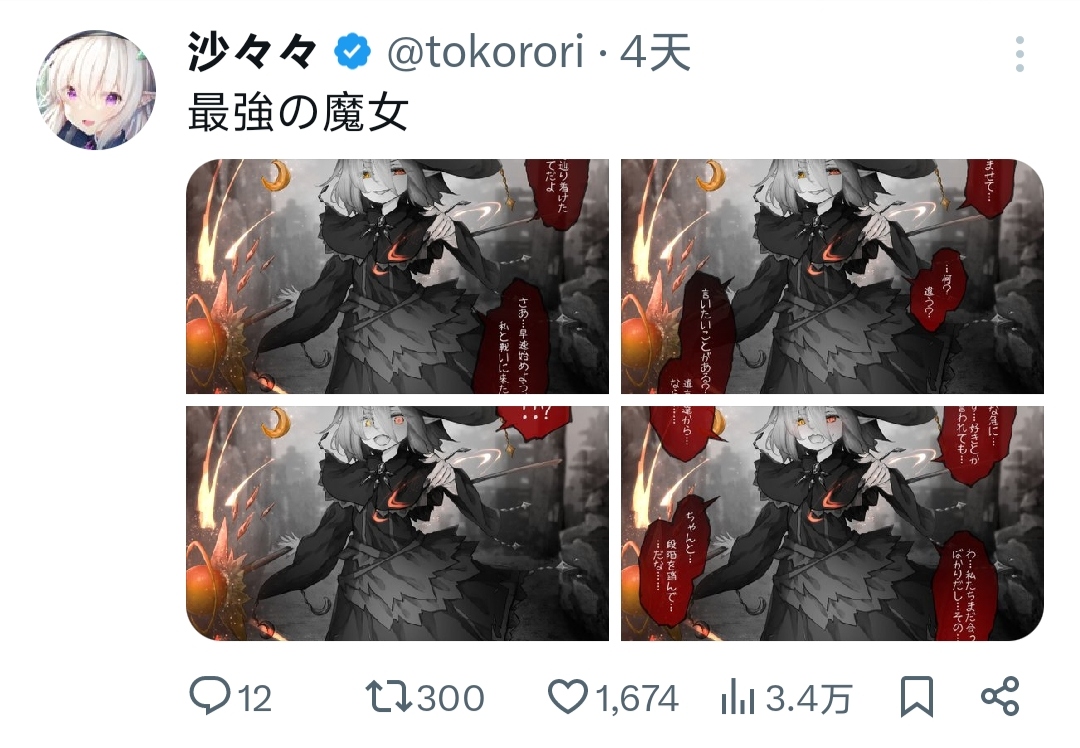Screen dimensions: 1080x748
Task: Tap the repost arrows icon
Action: click(388, 696)
